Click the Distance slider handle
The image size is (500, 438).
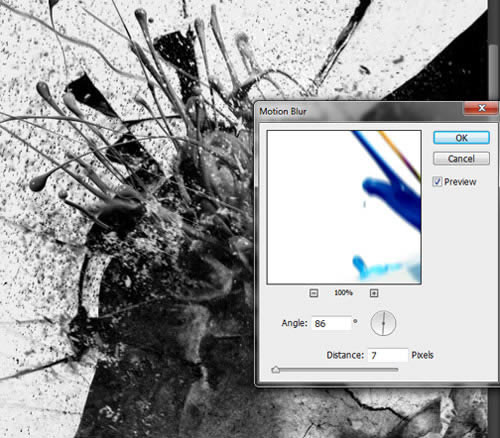[276, 370]
